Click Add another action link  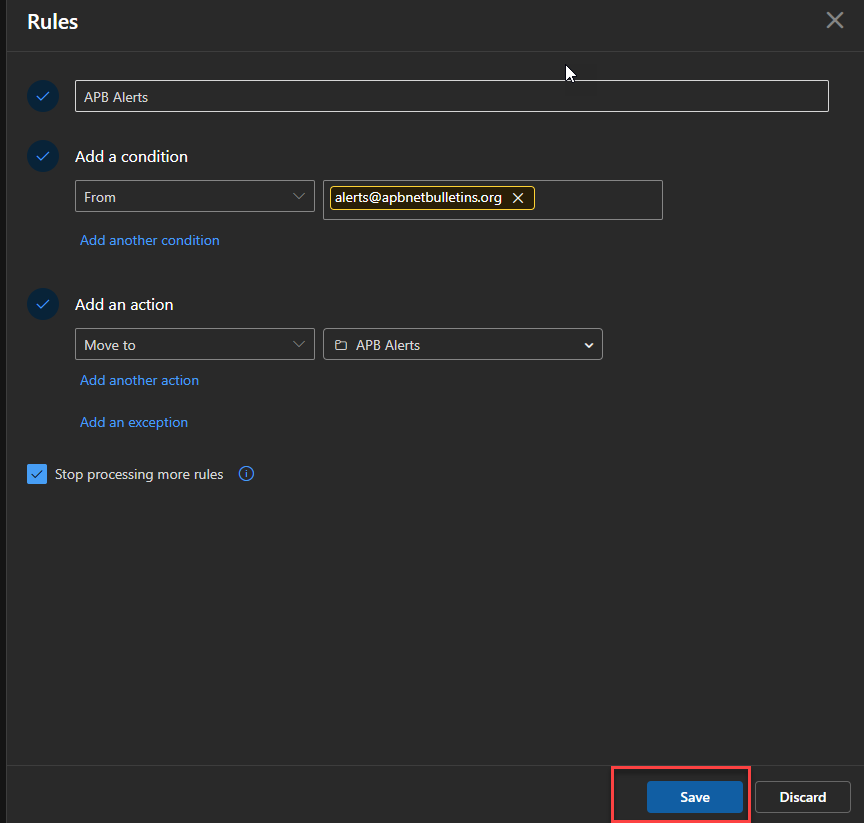tap(139, 380)
